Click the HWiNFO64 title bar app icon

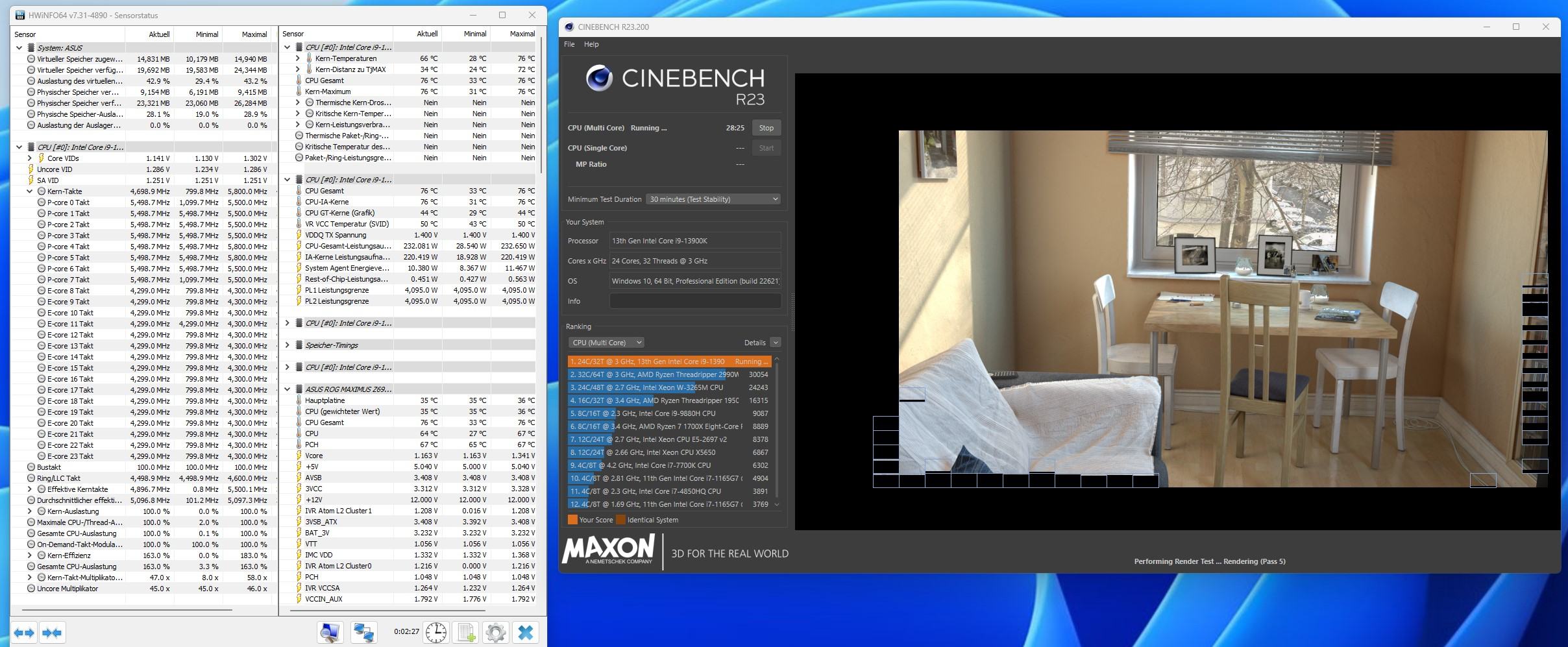(x=19, y=15)
